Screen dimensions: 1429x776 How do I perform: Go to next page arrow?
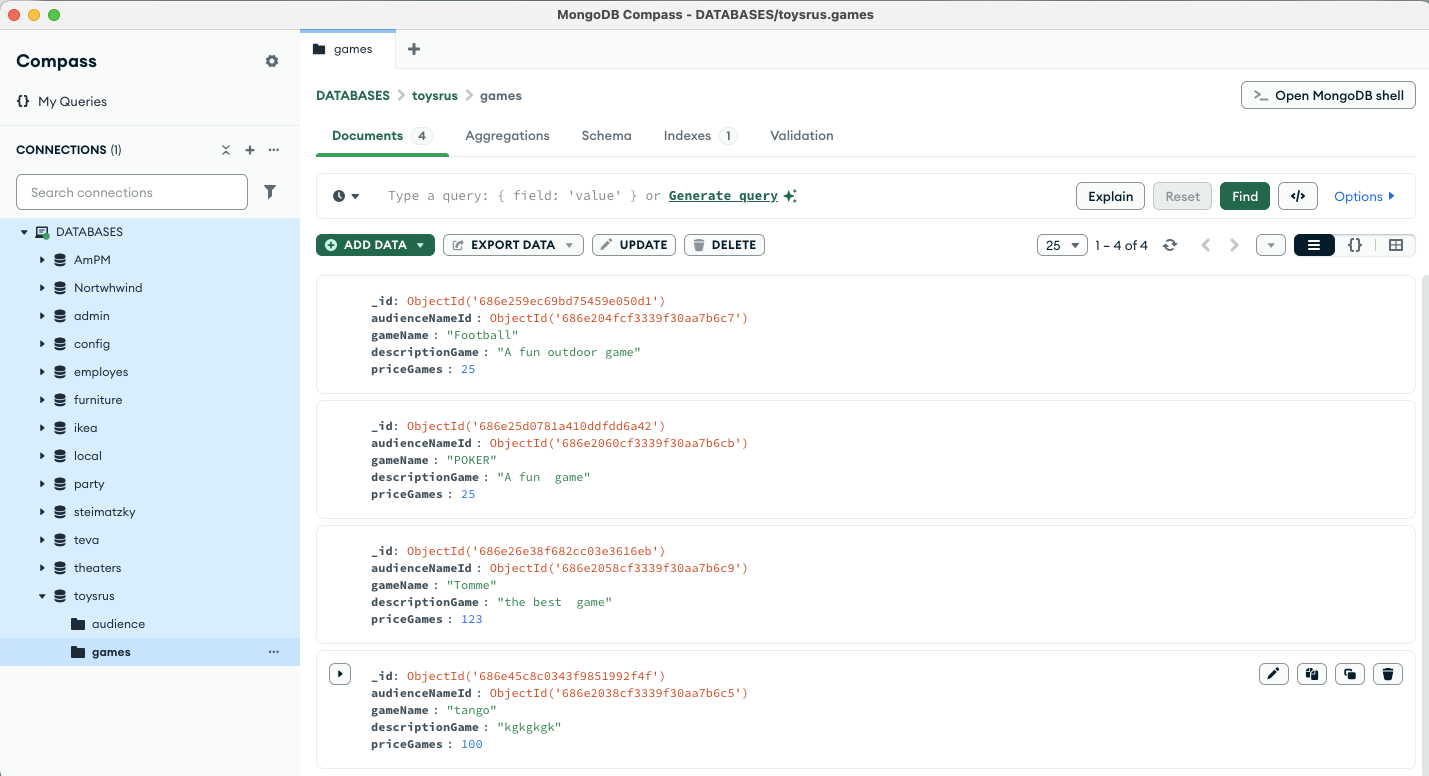coord(1234,245)
